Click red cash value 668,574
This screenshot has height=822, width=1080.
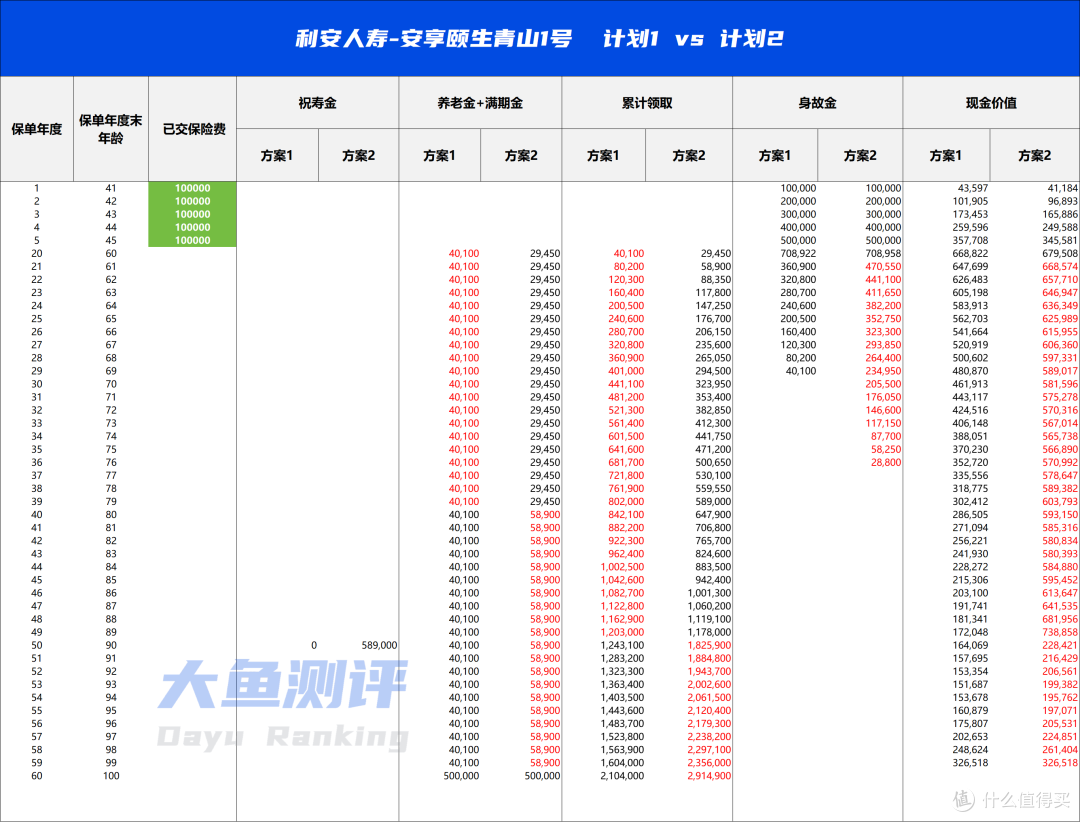pos(1061,267)
